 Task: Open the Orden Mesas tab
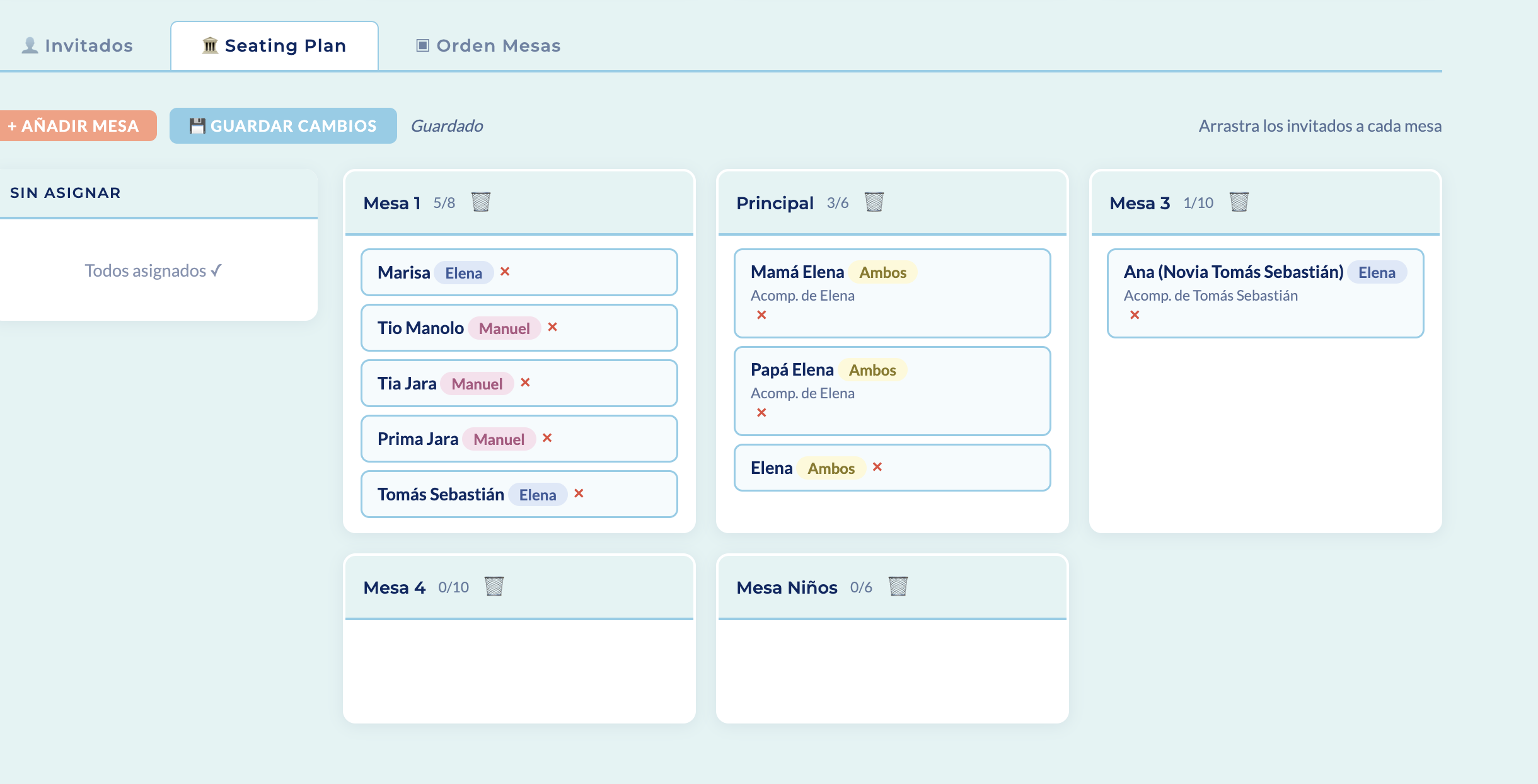(489, 45)
